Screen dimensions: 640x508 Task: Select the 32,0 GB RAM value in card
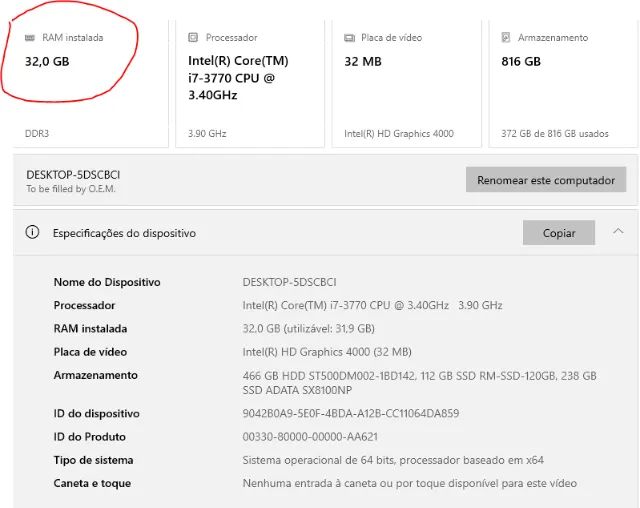(x=47, y=62)
